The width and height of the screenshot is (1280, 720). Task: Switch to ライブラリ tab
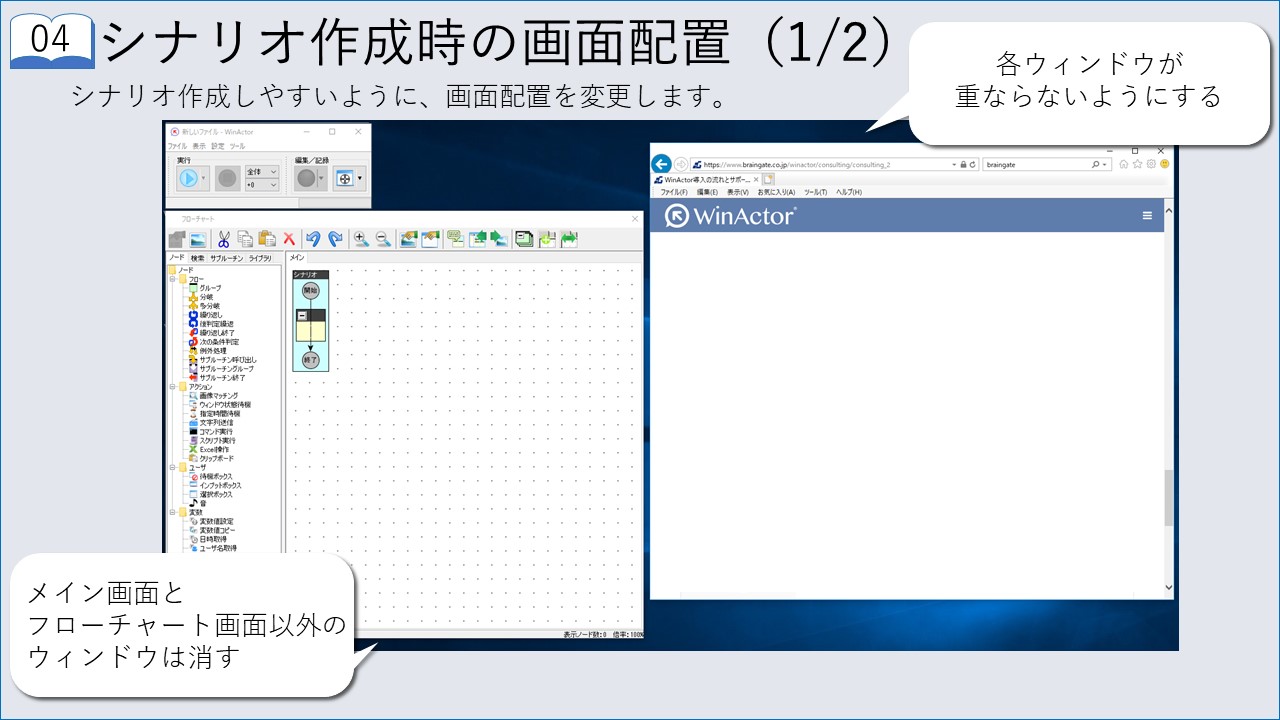(260, 258)
